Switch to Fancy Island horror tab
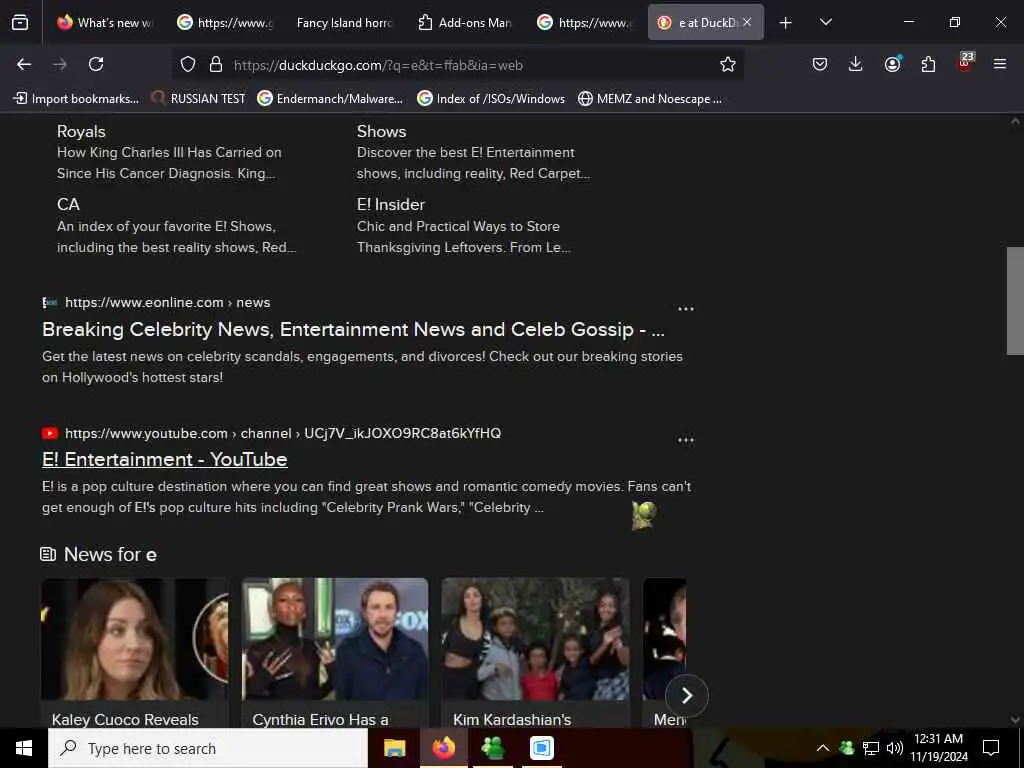This screenshot has height=768, width=1024. coord(344,23)
